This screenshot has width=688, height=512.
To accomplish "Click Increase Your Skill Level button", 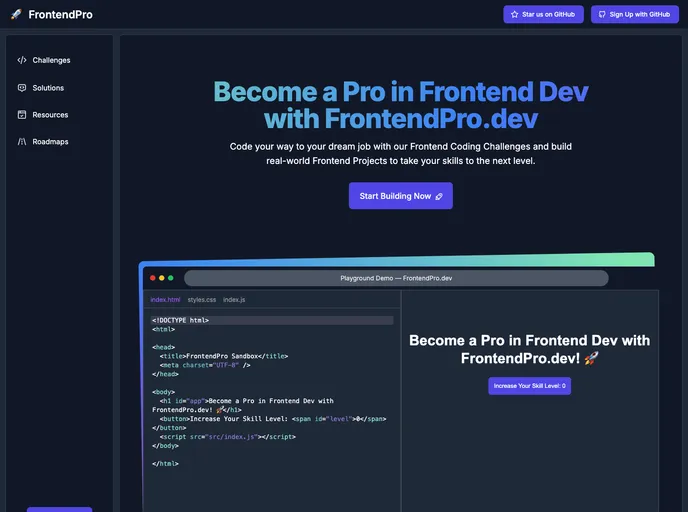I will [530, 386].
